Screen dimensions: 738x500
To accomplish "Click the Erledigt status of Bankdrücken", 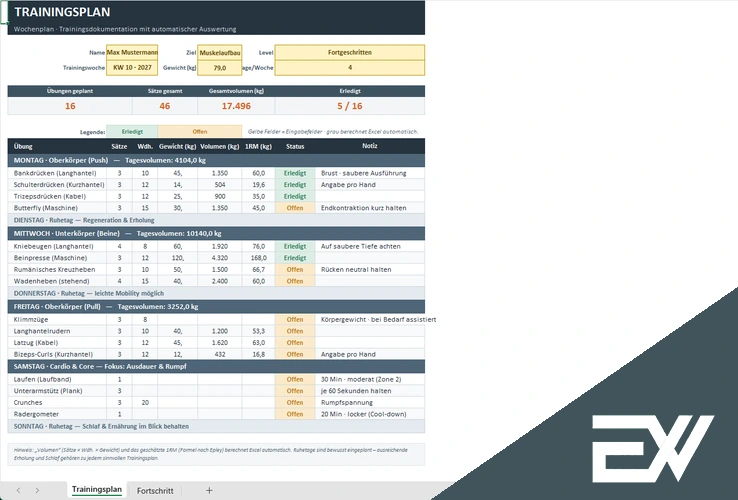I will pyautogui.click(x=295, y=173).
